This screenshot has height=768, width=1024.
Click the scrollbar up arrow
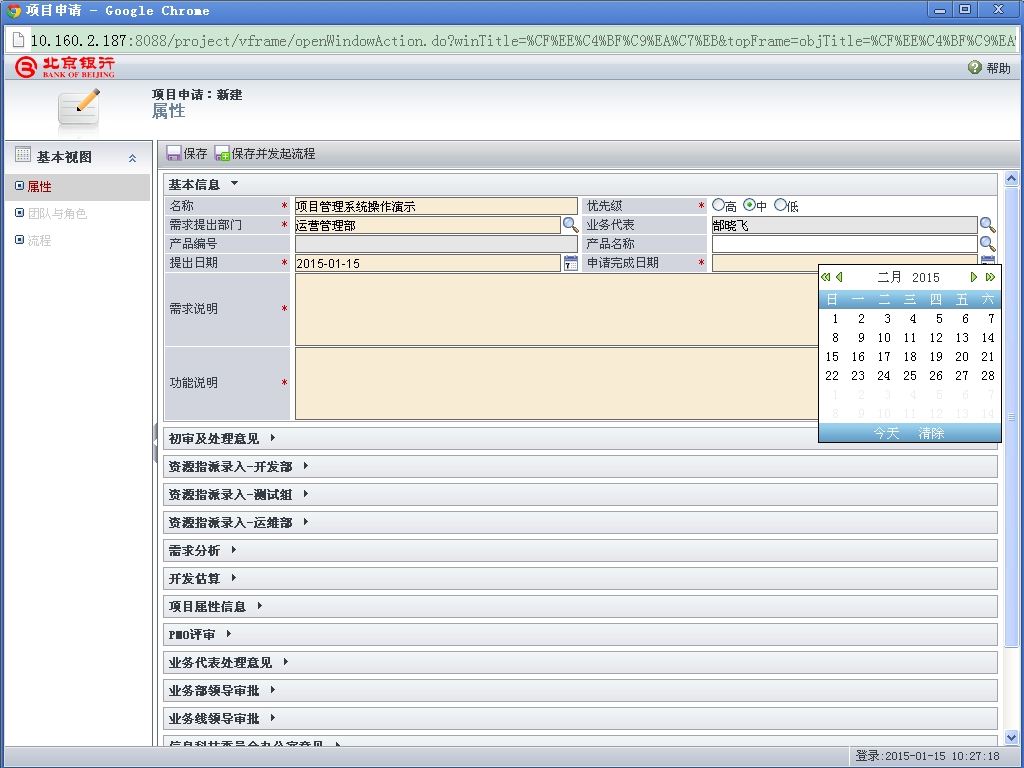point(1011,178)
